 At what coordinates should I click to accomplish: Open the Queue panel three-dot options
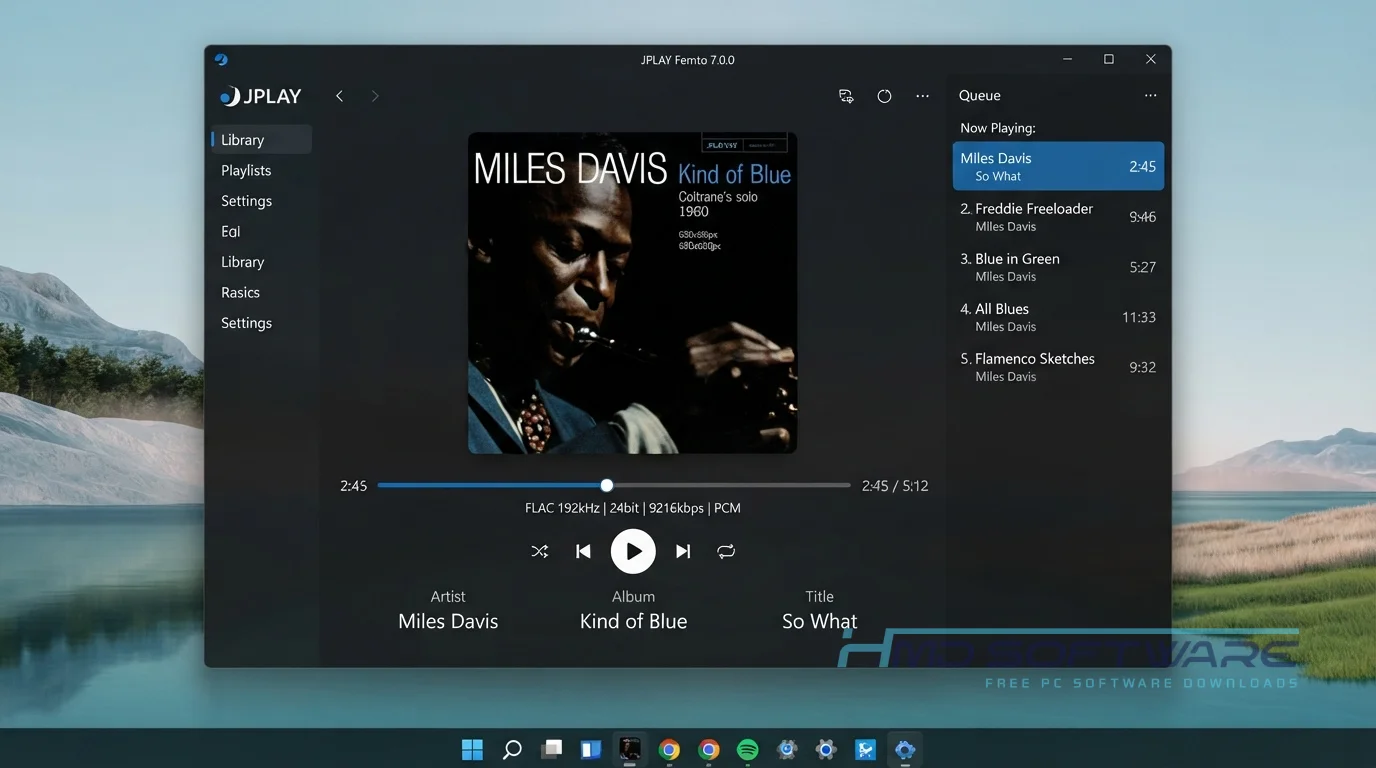click(x=1150, y=96)
